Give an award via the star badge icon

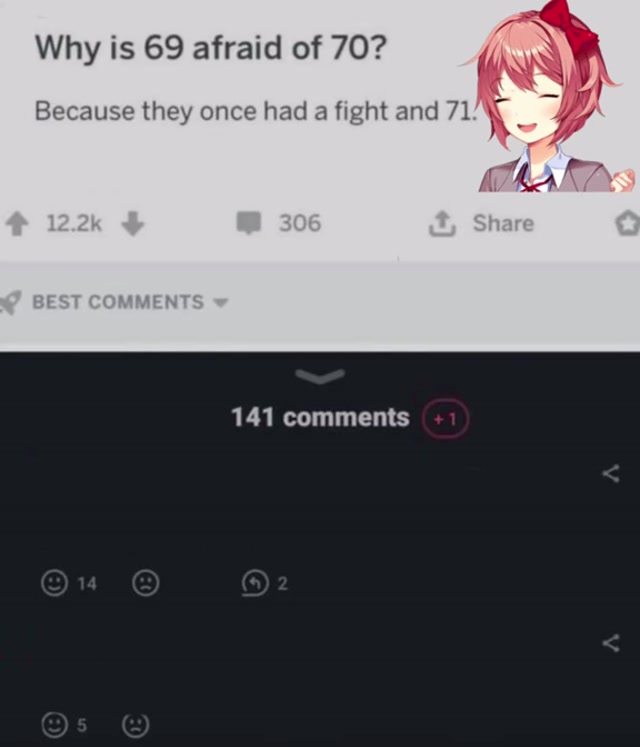pos(627,223)
